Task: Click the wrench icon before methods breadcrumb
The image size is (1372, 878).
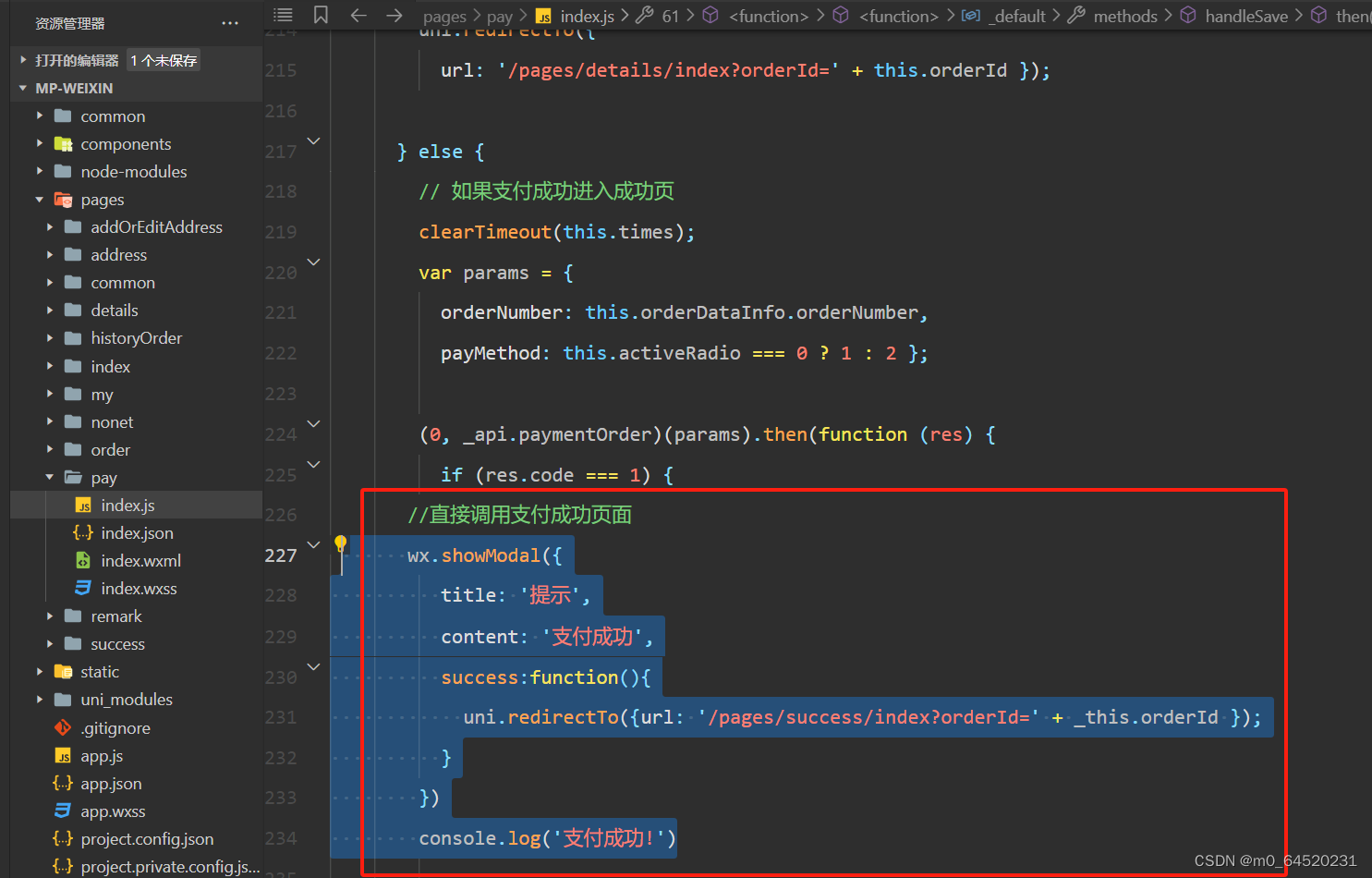Action: (x=1076, y=15)
